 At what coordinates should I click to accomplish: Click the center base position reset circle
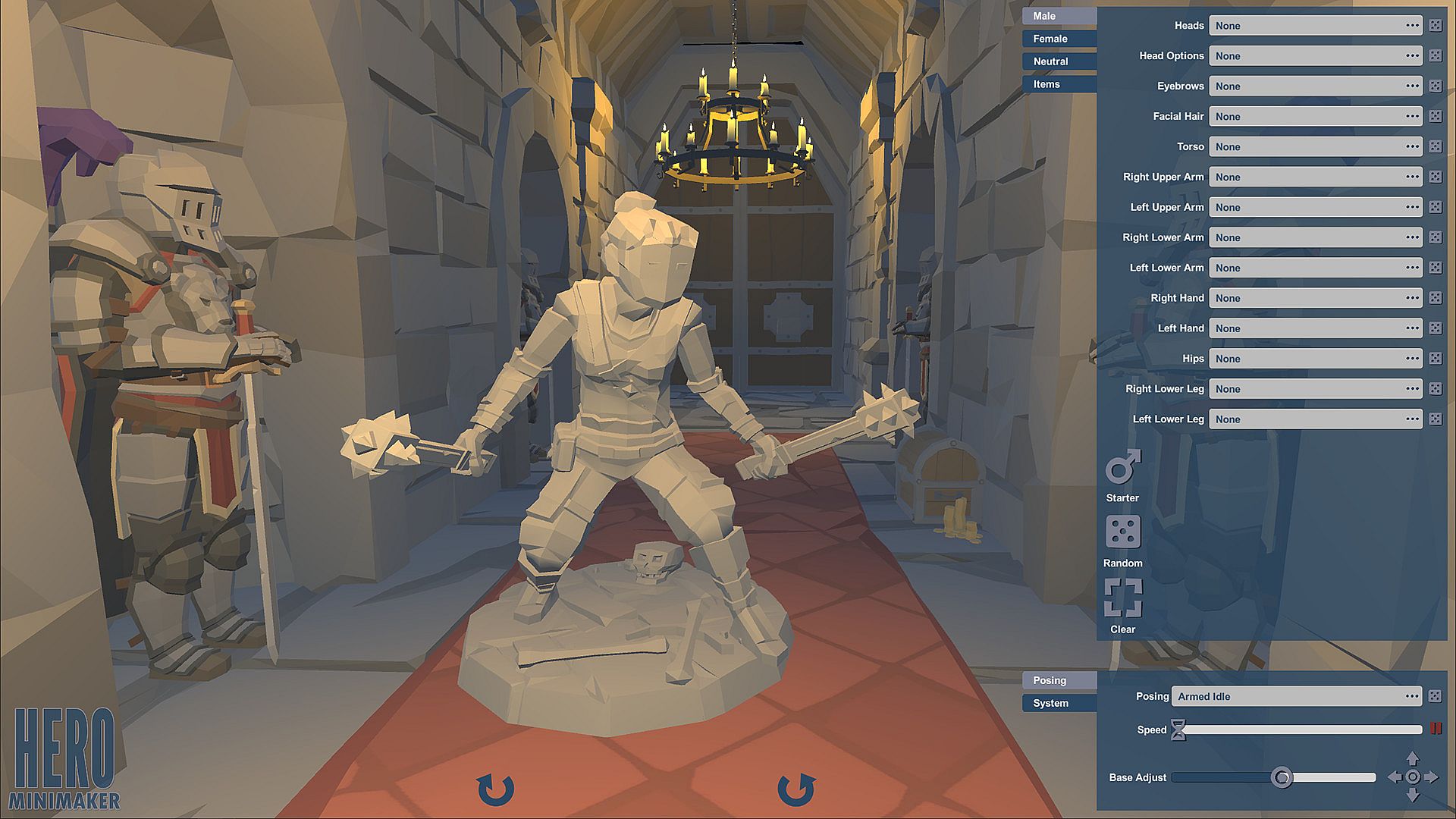(1412, 777)
